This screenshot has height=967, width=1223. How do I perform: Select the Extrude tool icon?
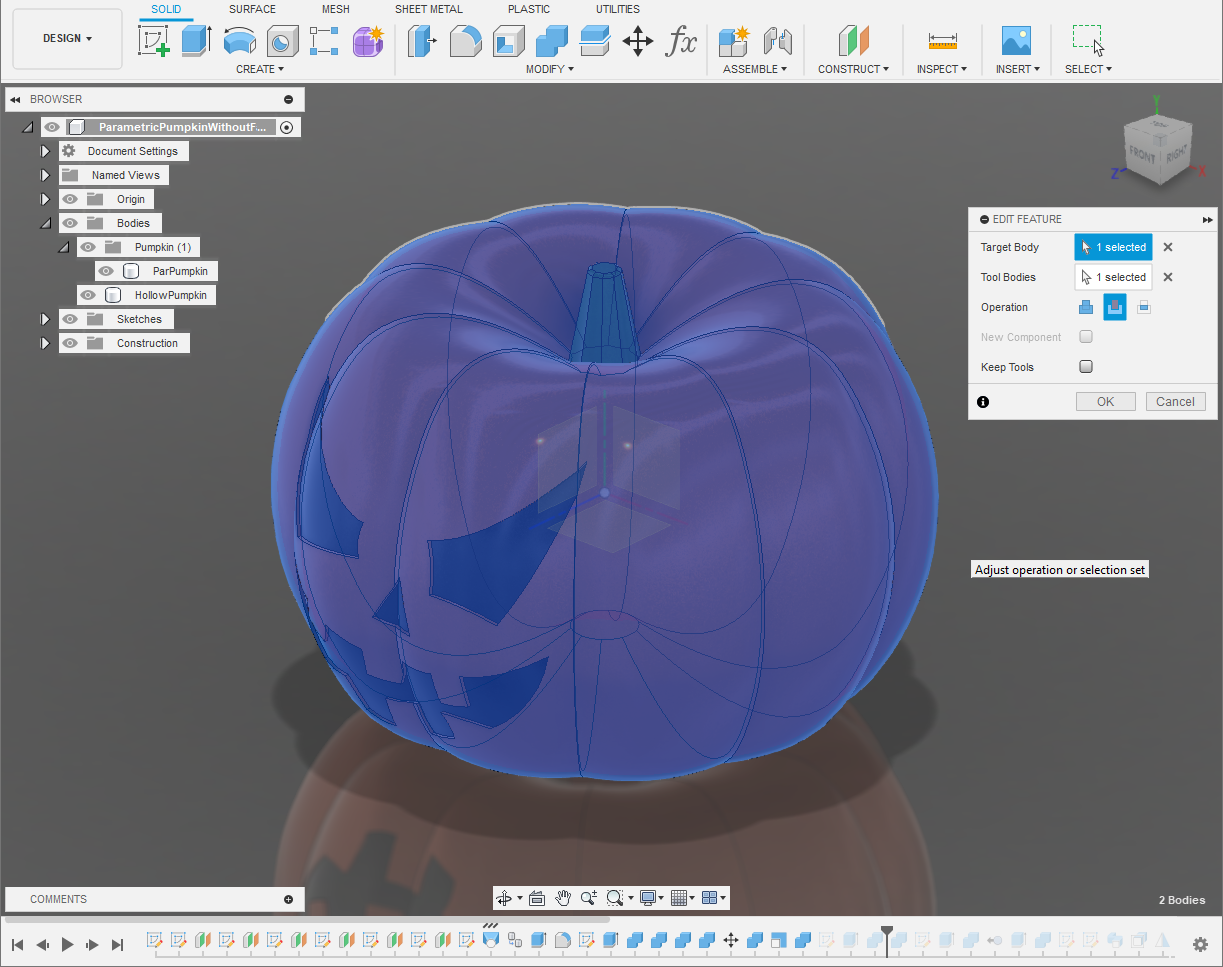click(x=197, y=41)
